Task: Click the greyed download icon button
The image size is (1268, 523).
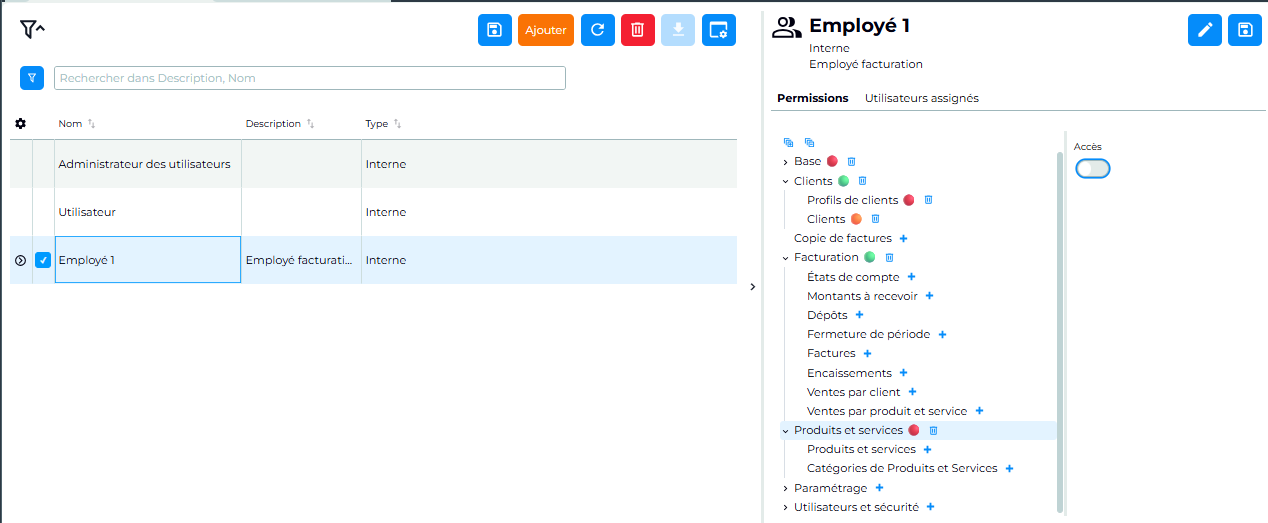Action: tap(678, 30)
